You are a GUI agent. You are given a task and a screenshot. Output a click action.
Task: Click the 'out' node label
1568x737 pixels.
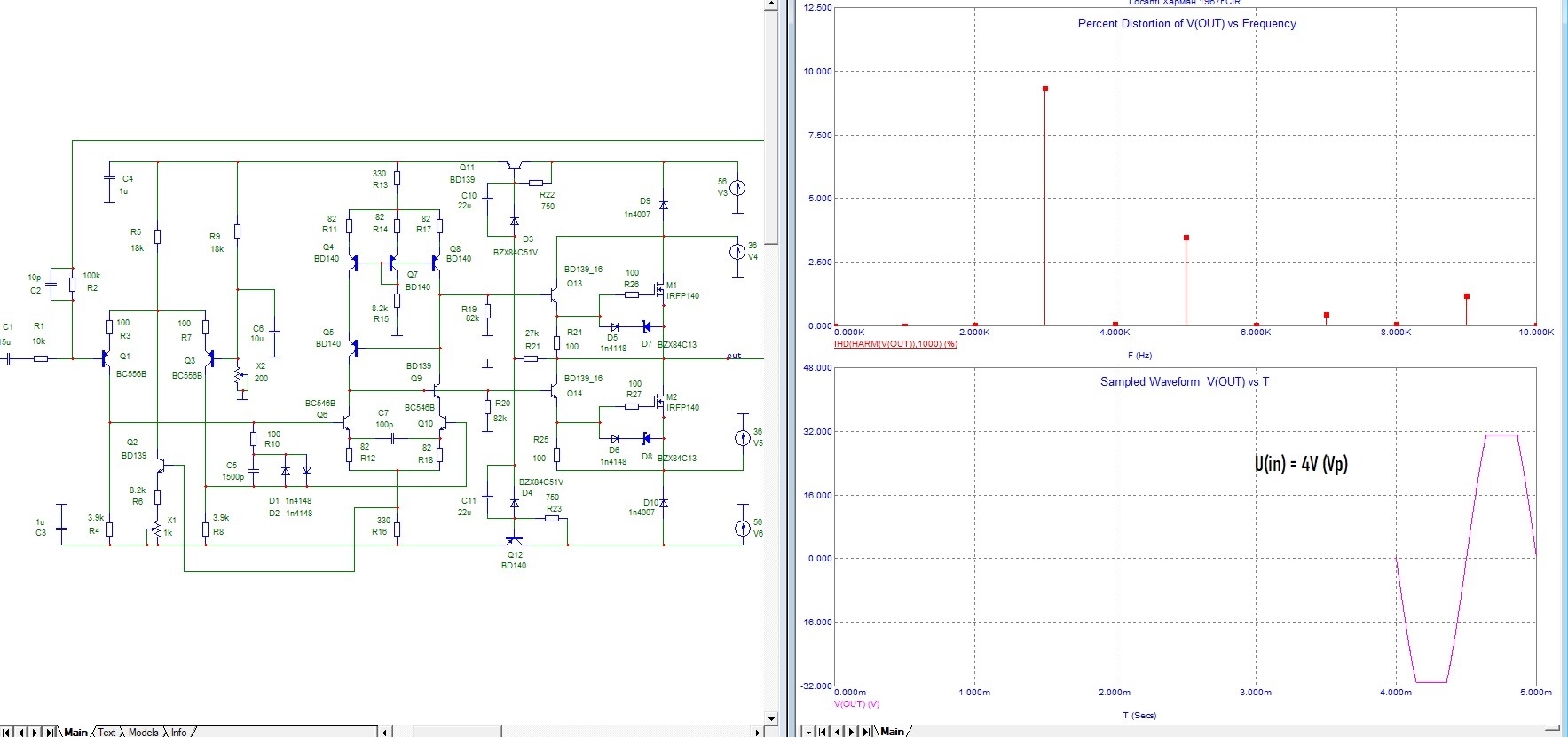coord(734,356)
